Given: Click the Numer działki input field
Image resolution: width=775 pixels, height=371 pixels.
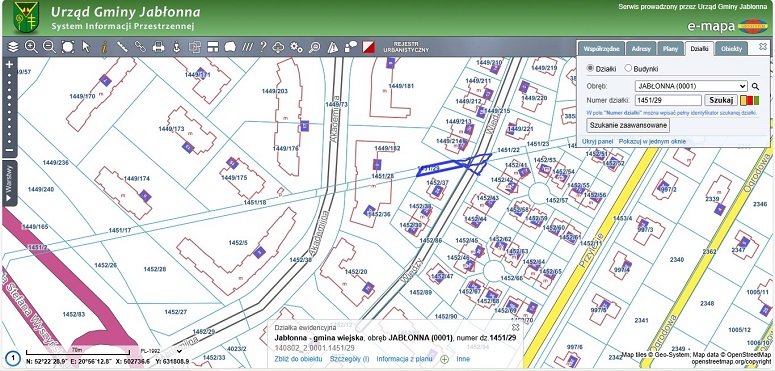Looking at the screenshot, I should 668,100.
